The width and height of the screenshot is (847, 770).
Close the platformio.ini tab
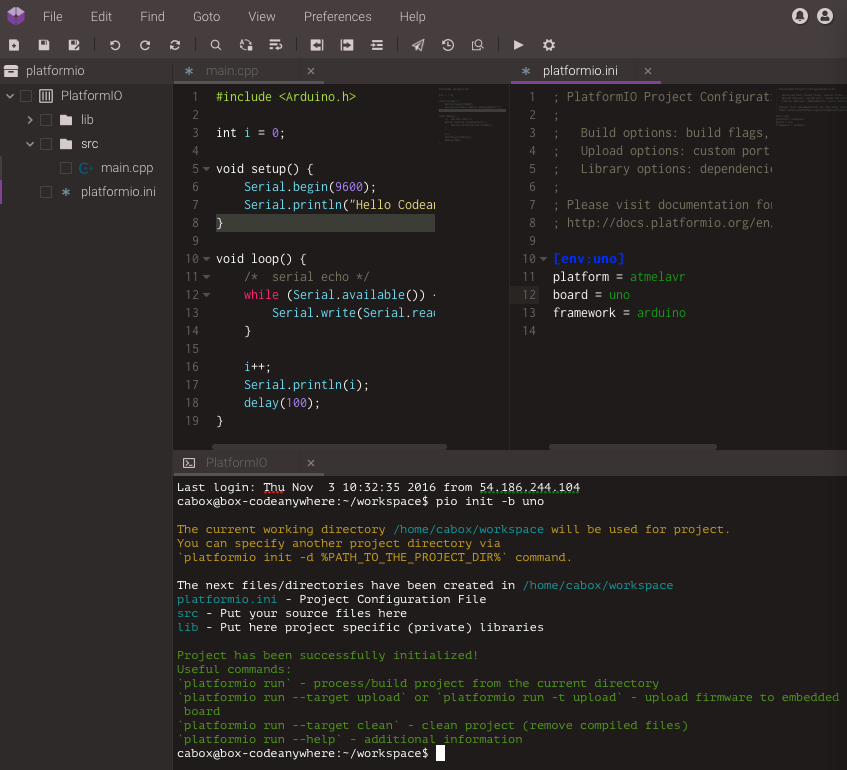coord(648,71)
